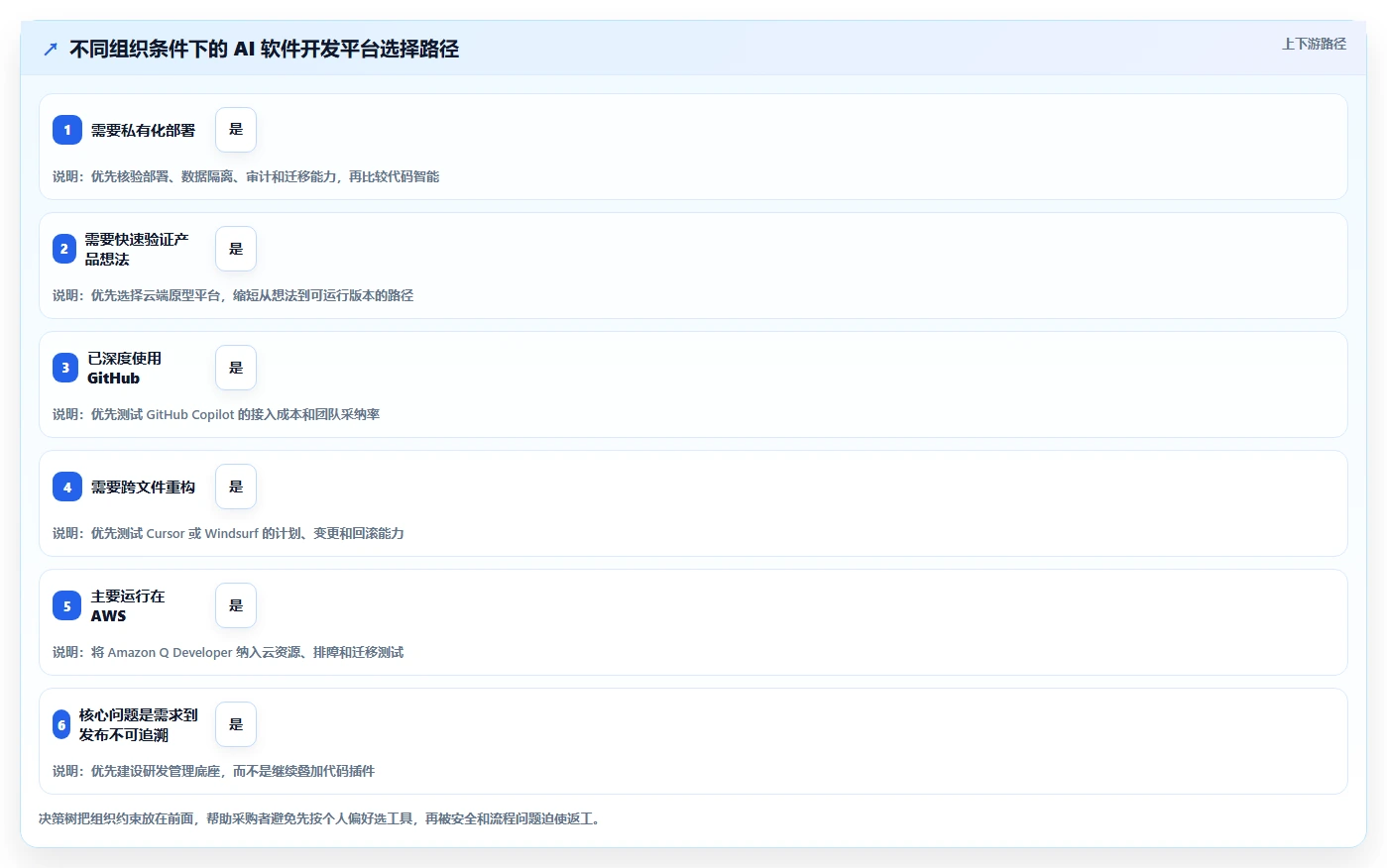1387x868 pixels.
Task: Click 是 button for 主要运行在 AWS
Action: [x=236, y=605]
